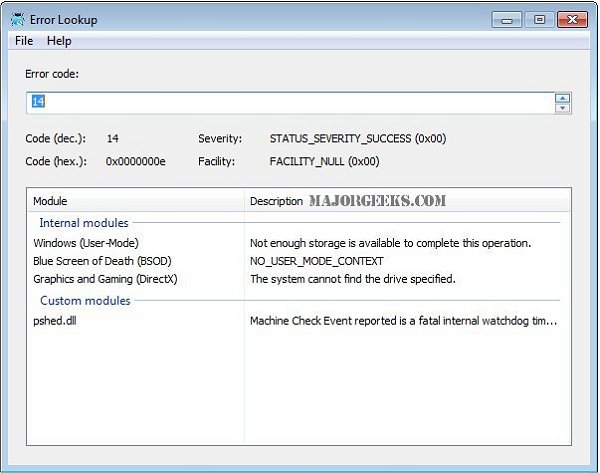Screen dimensions: 600x473
Task: Open the Help menu
Action: 59,41
